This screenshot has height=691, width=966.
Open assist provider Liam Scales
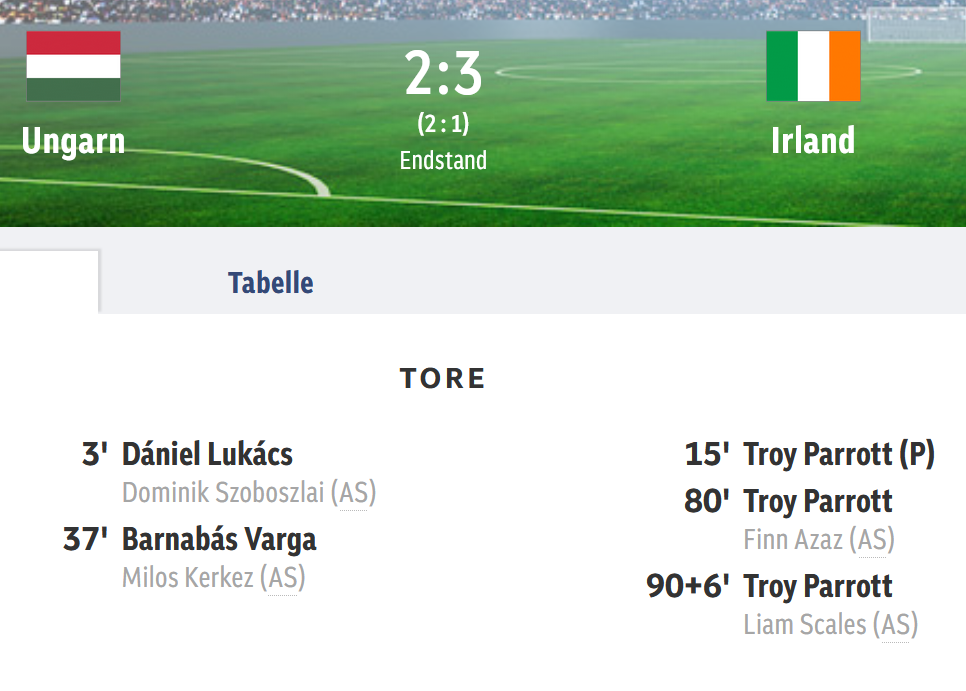pyautogui.click(x=805, y=625)
